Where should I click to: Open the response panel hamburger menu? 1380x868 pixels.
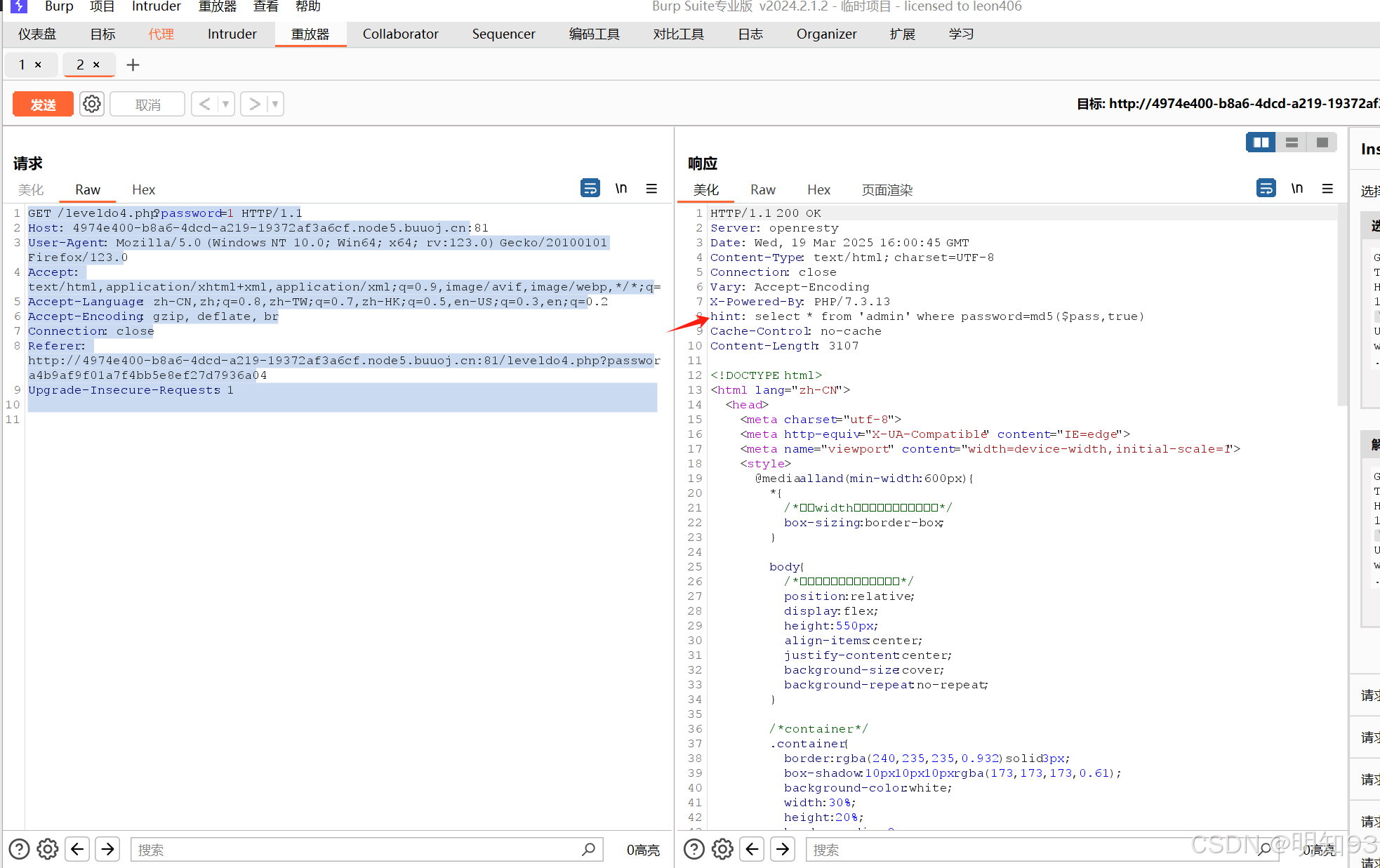click(1327, 188)
